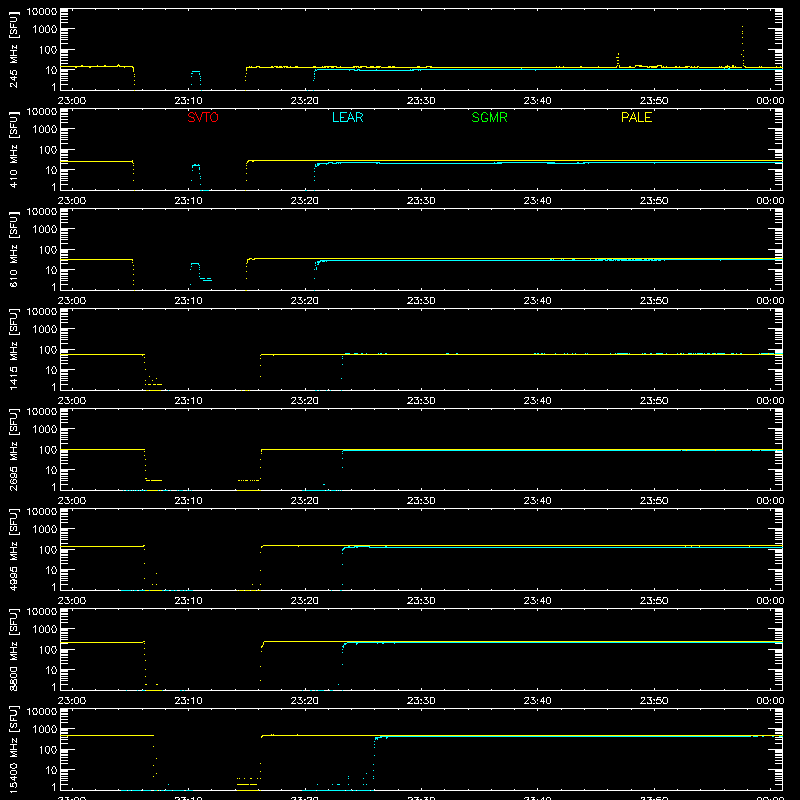Click the 2695 MHz [SFU] axis title
The height and width of the screenshot is (800, 800).
coord(14,449)
